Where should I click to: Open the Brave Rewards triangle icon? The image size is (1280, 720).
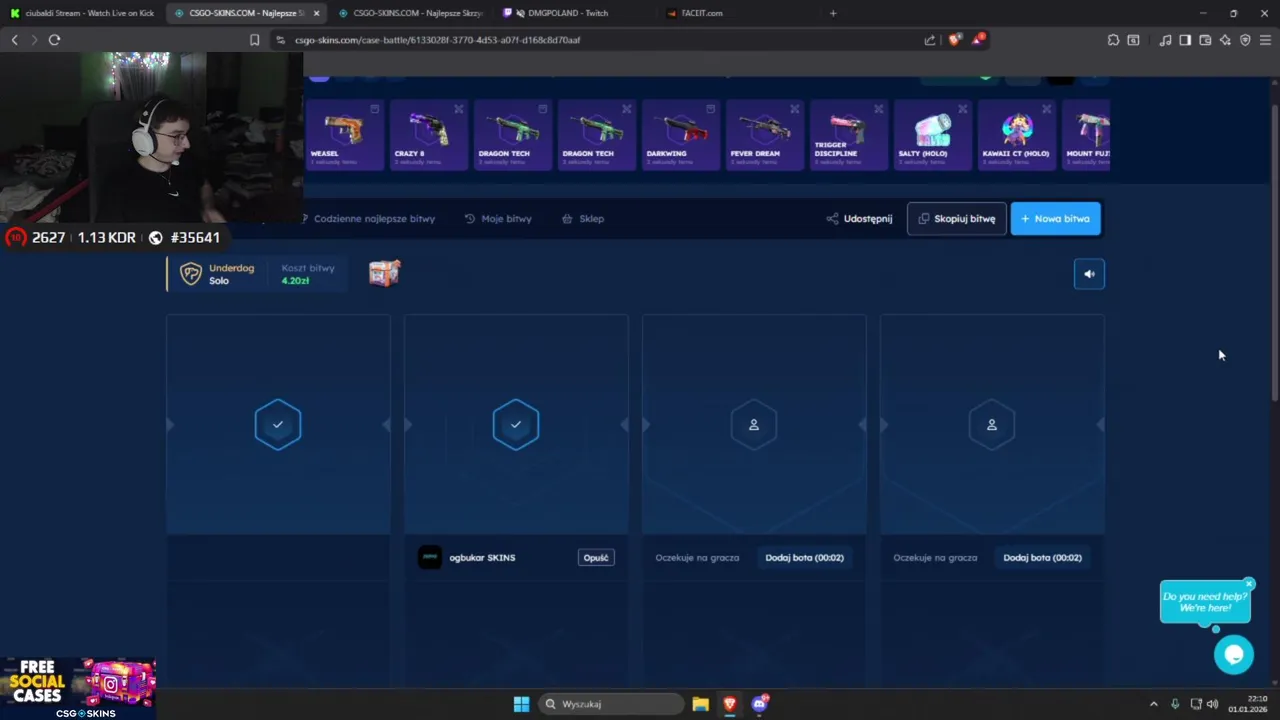coord(977,40)
